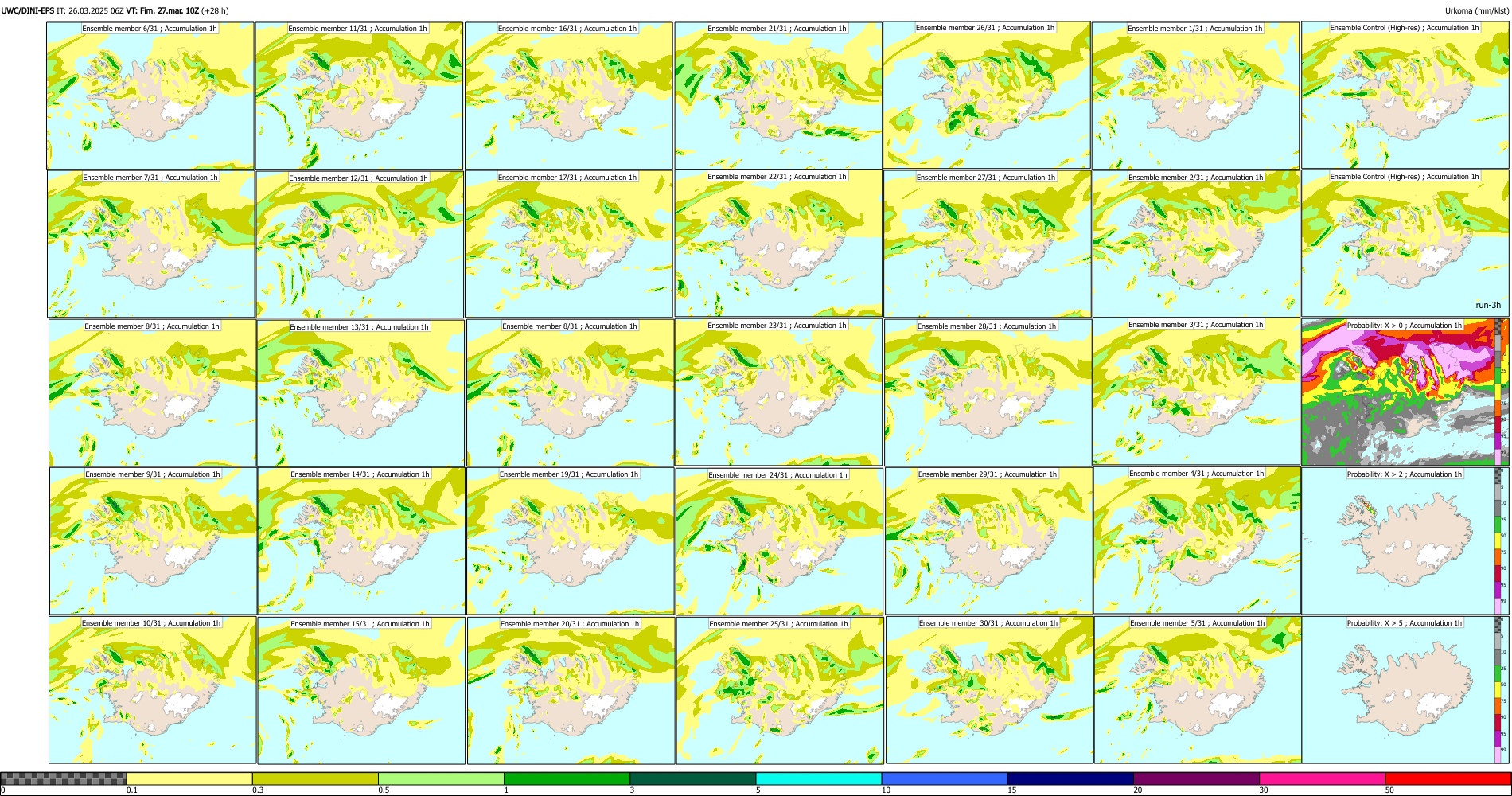Viewport: 1512px width, 796px height.
Task: Pick the dark green 3–5 legend swatch
Action: (x=692, y=778)
